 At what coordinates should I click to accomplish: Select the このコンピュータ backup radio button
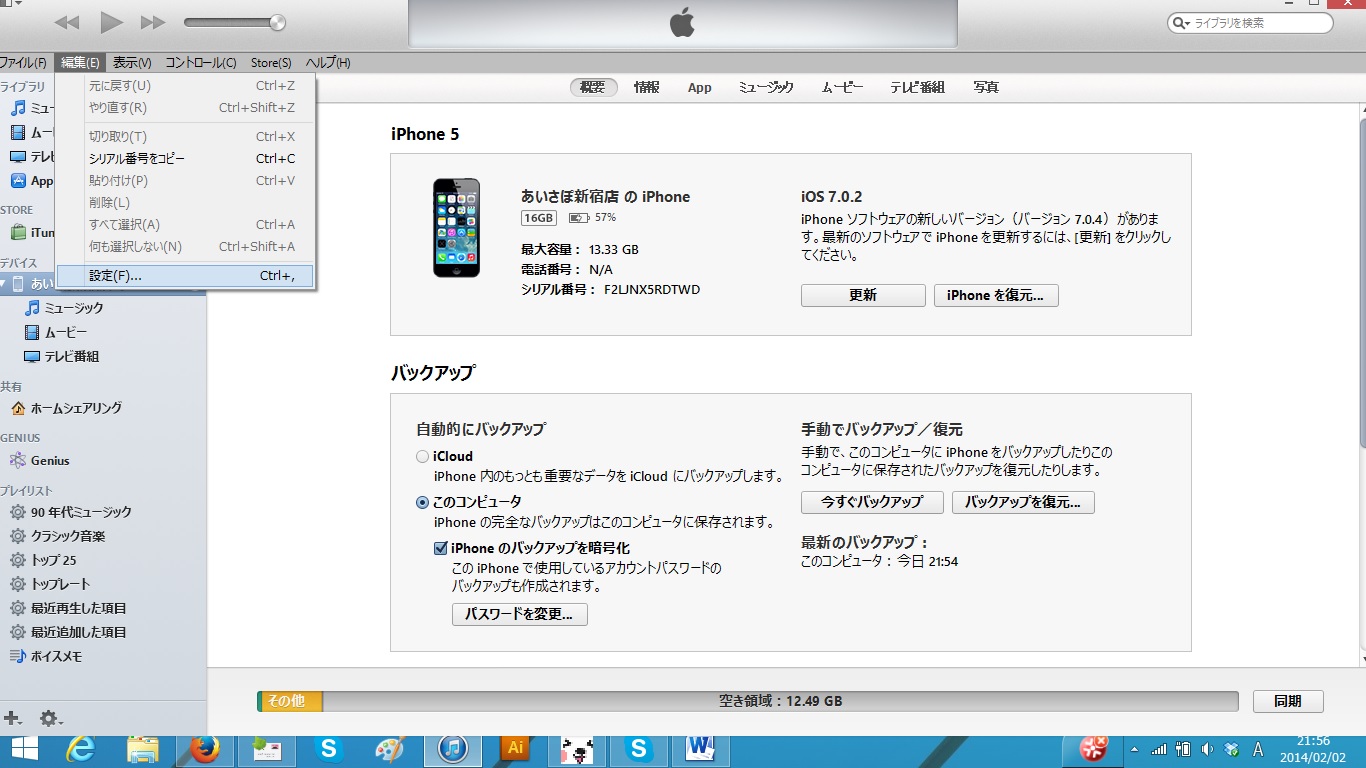pos(423,502)
